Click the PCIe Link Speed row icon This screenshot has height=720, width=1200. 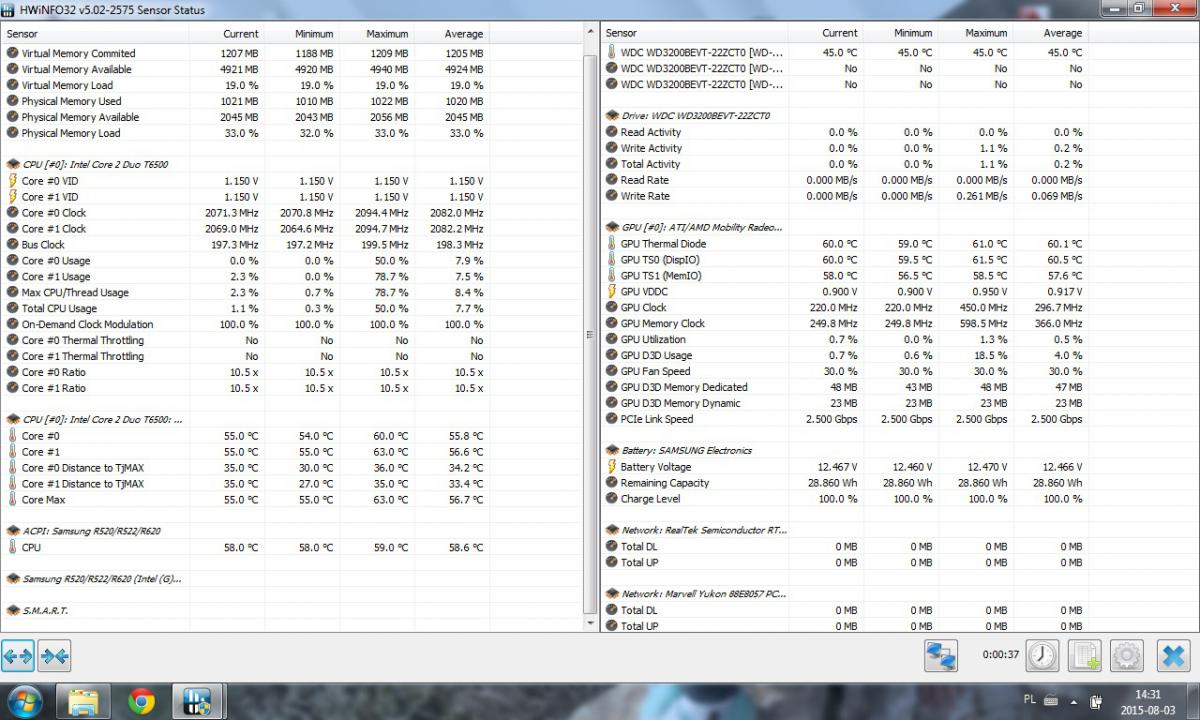pyautogui.click(x=612, y=419)
